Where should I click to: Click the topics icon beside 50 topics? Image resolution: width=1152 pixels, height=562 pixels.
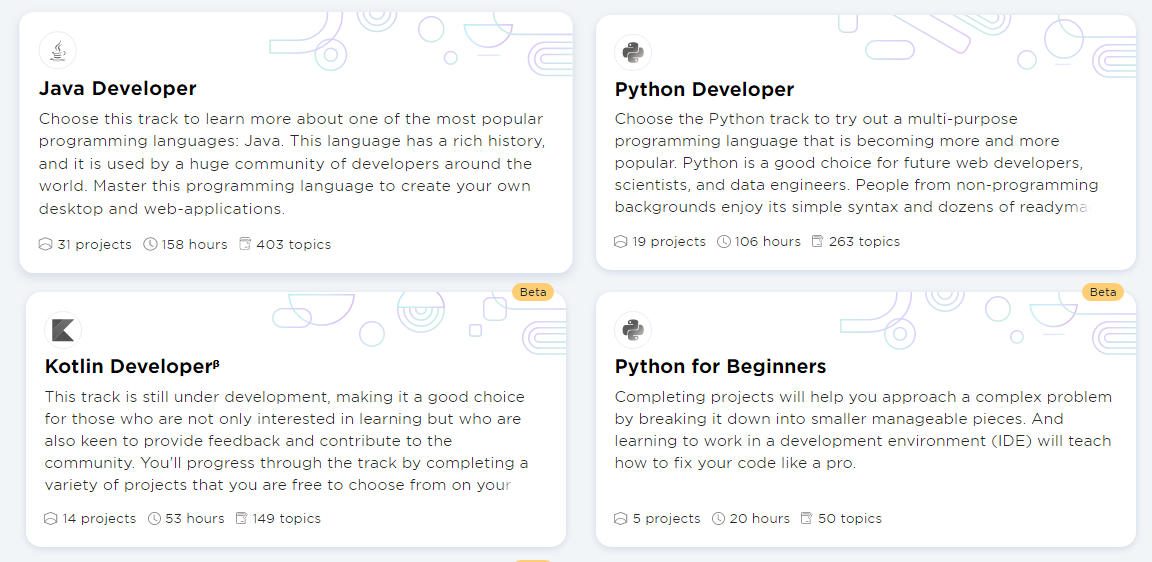point(807,519)
